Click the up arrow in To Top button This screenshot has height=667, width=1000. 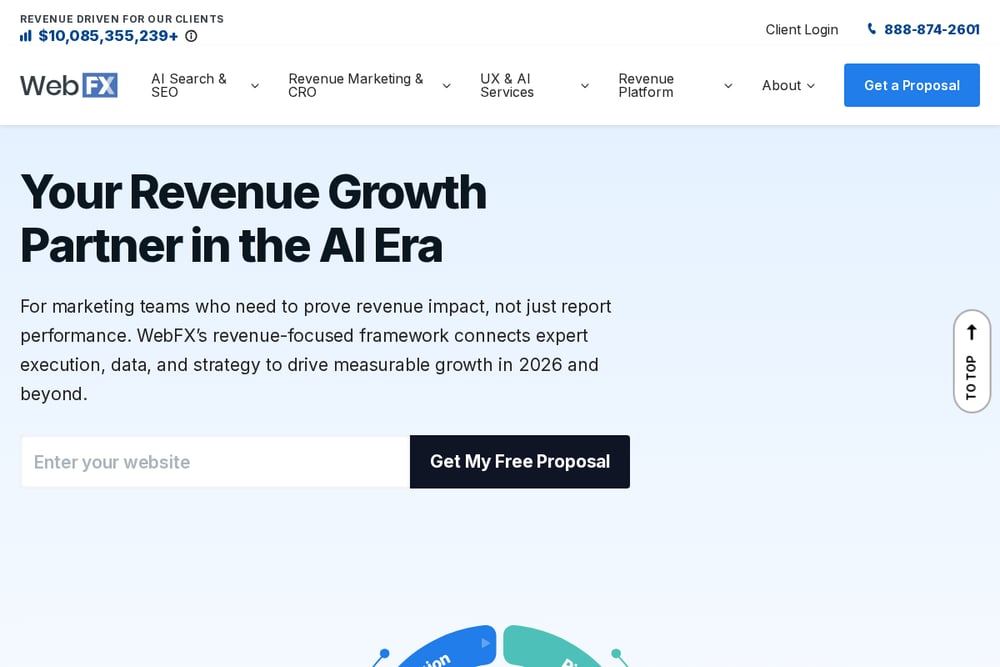pos(971,332)
